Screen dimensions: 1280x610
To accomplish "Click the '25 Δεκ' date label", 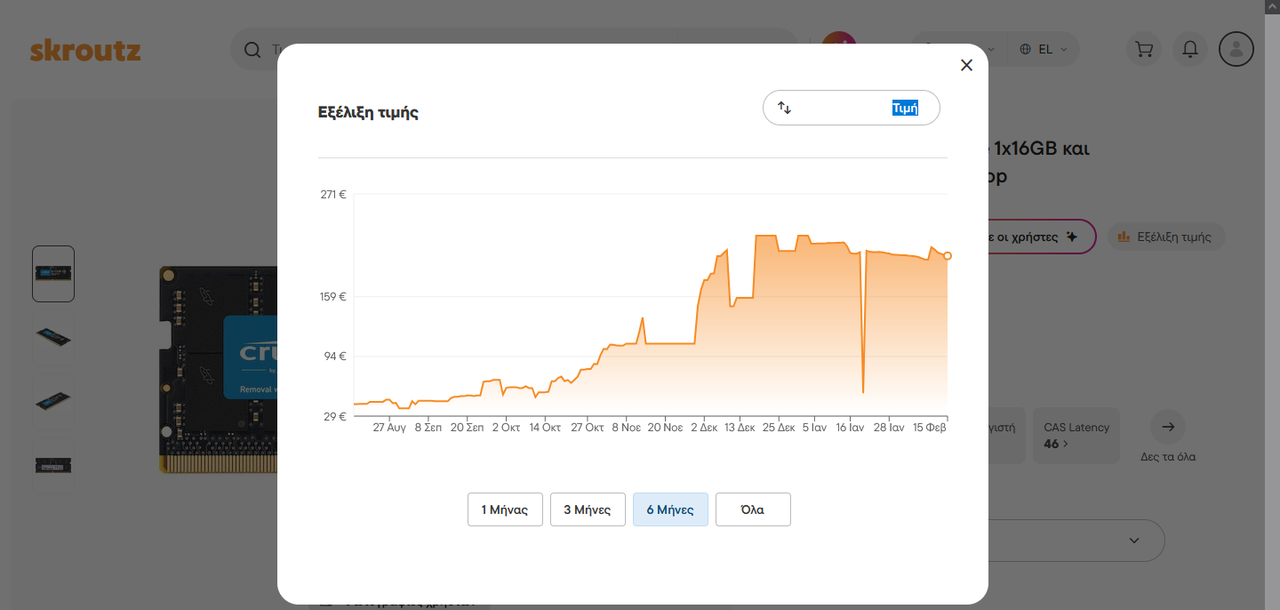I will [778, 427].
